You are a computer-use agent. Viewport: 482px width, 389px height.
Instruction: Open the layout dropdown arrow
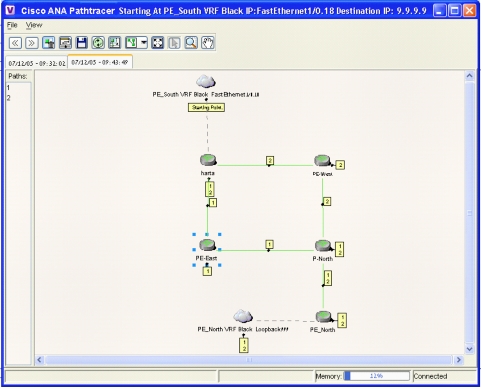(x=144, y=43)
